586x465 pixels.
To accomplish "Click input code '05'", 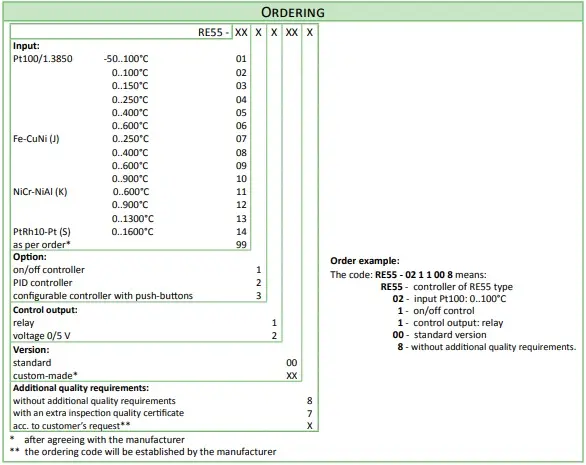I will click(241, 113).
